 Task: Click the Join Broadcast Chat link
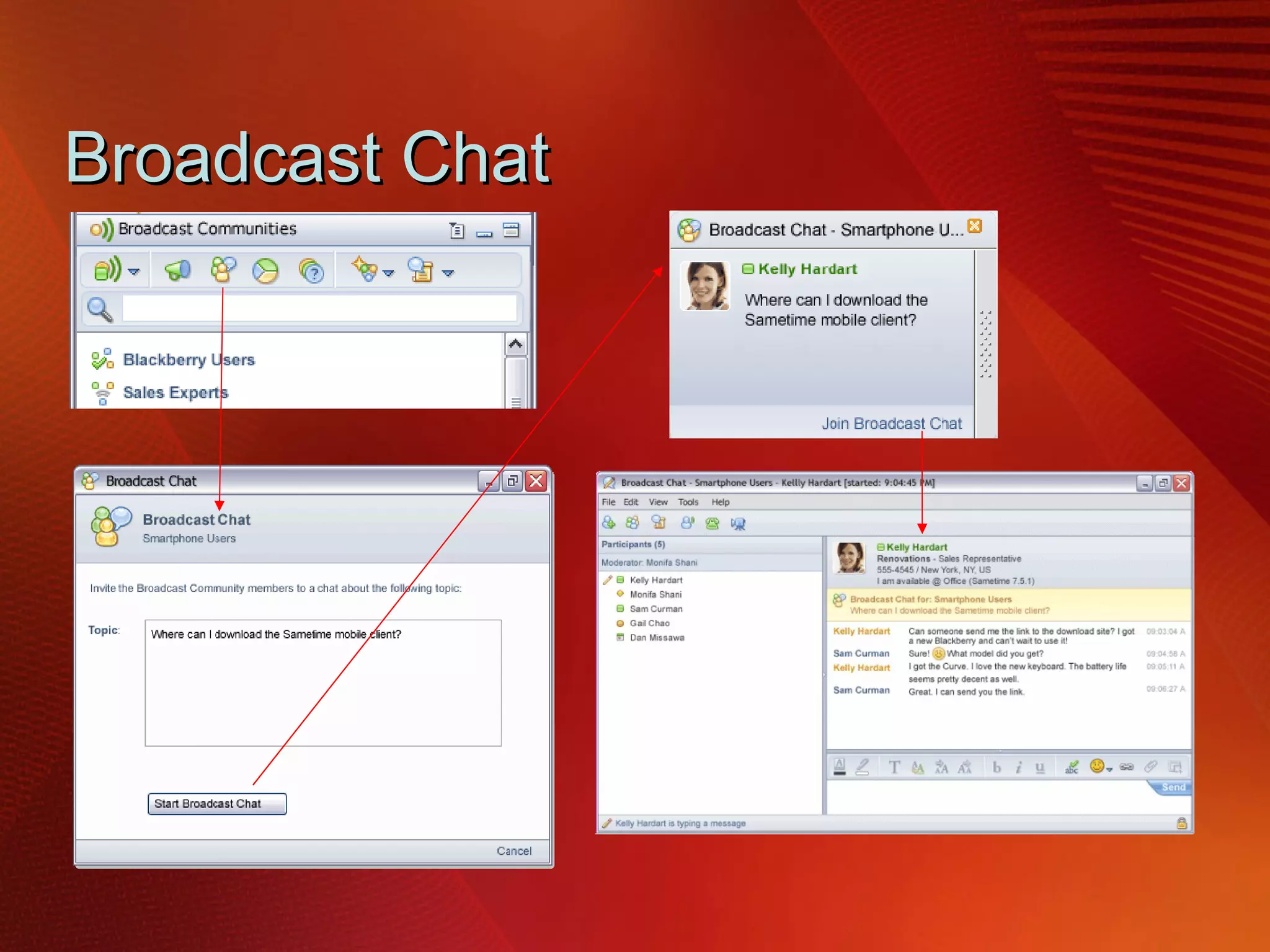click(x=892, y=423)
